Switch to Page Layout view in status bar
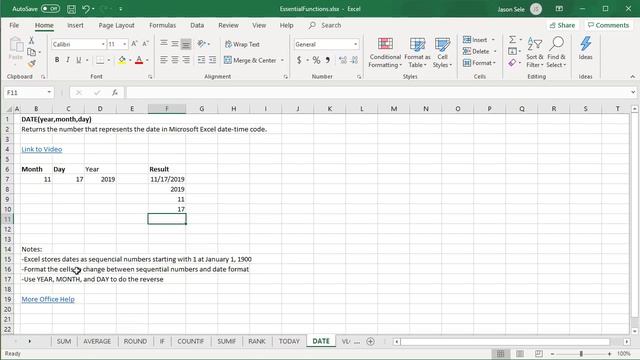This screenshot has height=360, width=640. tap(520, 353)
